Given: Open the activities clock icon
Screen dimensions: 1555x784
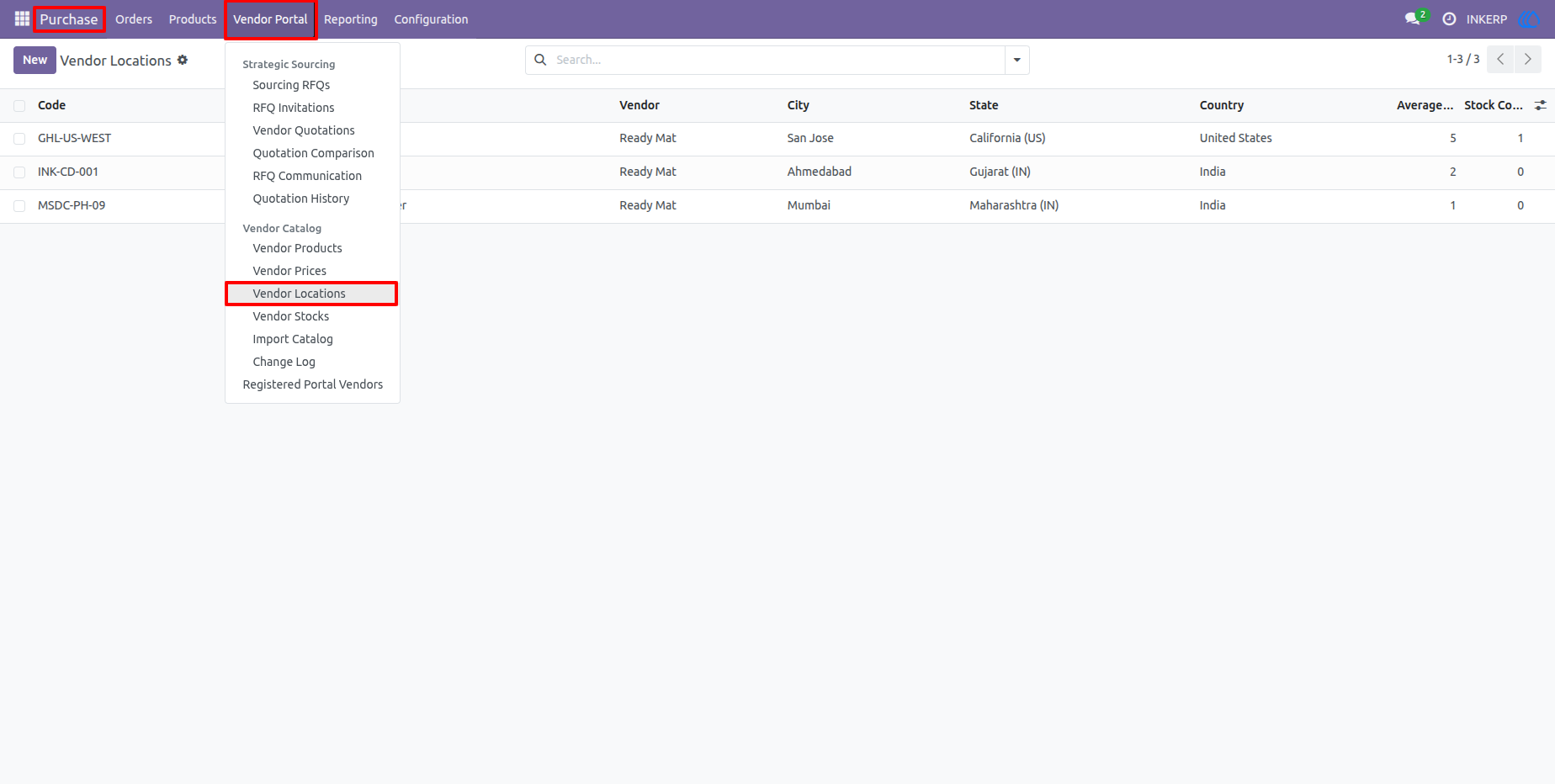Looking at the screenshot, I should 1449,19.
